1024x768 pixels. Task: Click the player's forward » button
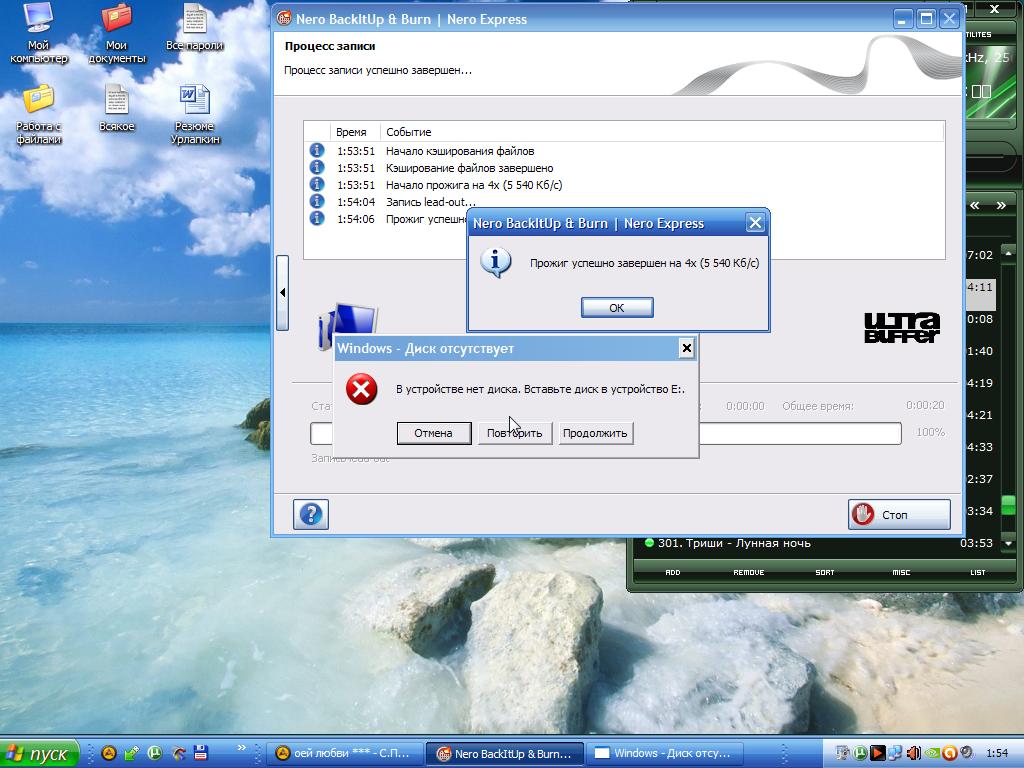click(x=1001, y=206)
